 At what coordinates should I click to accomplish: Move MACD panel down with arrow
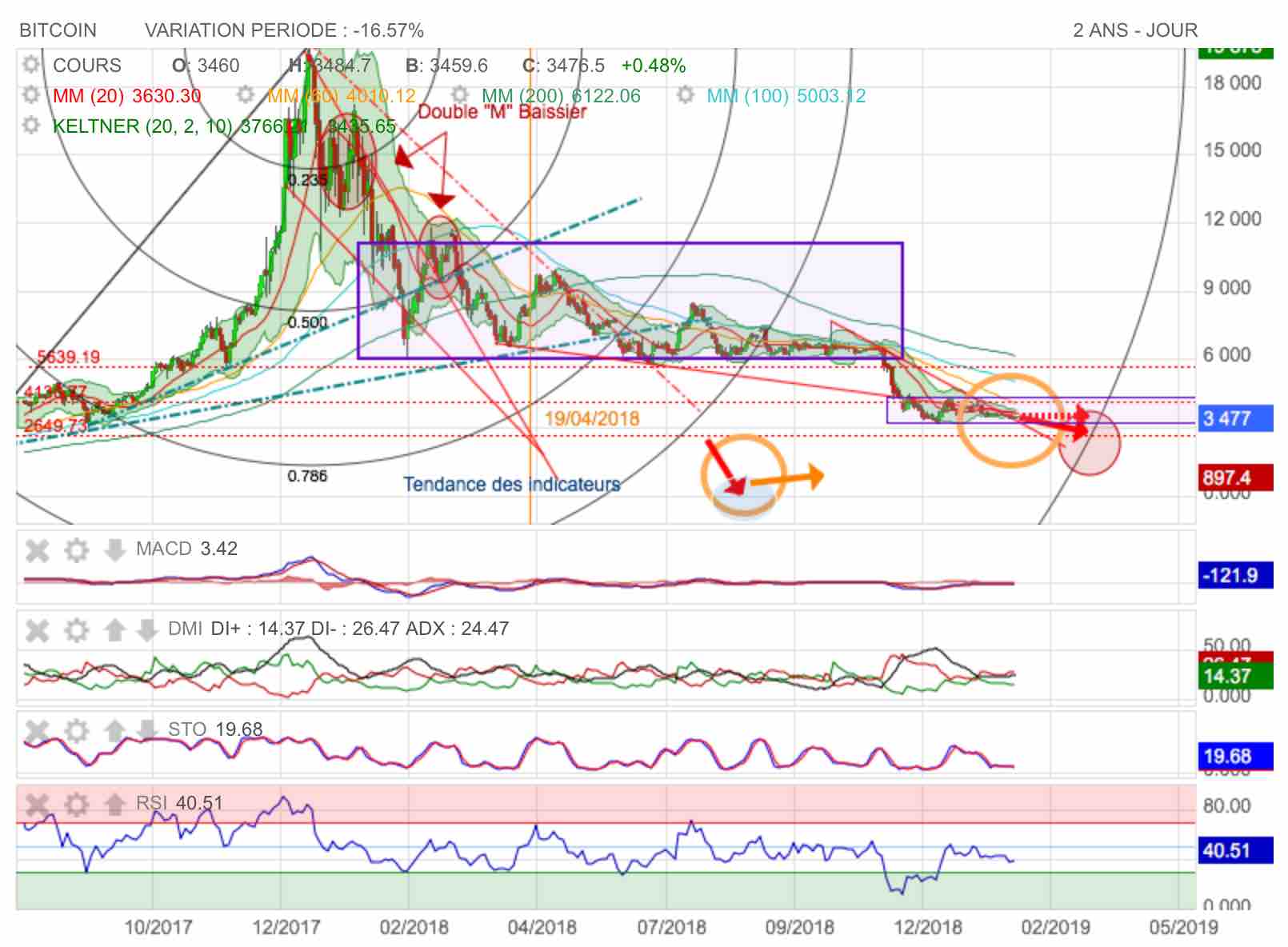(114, 549)
